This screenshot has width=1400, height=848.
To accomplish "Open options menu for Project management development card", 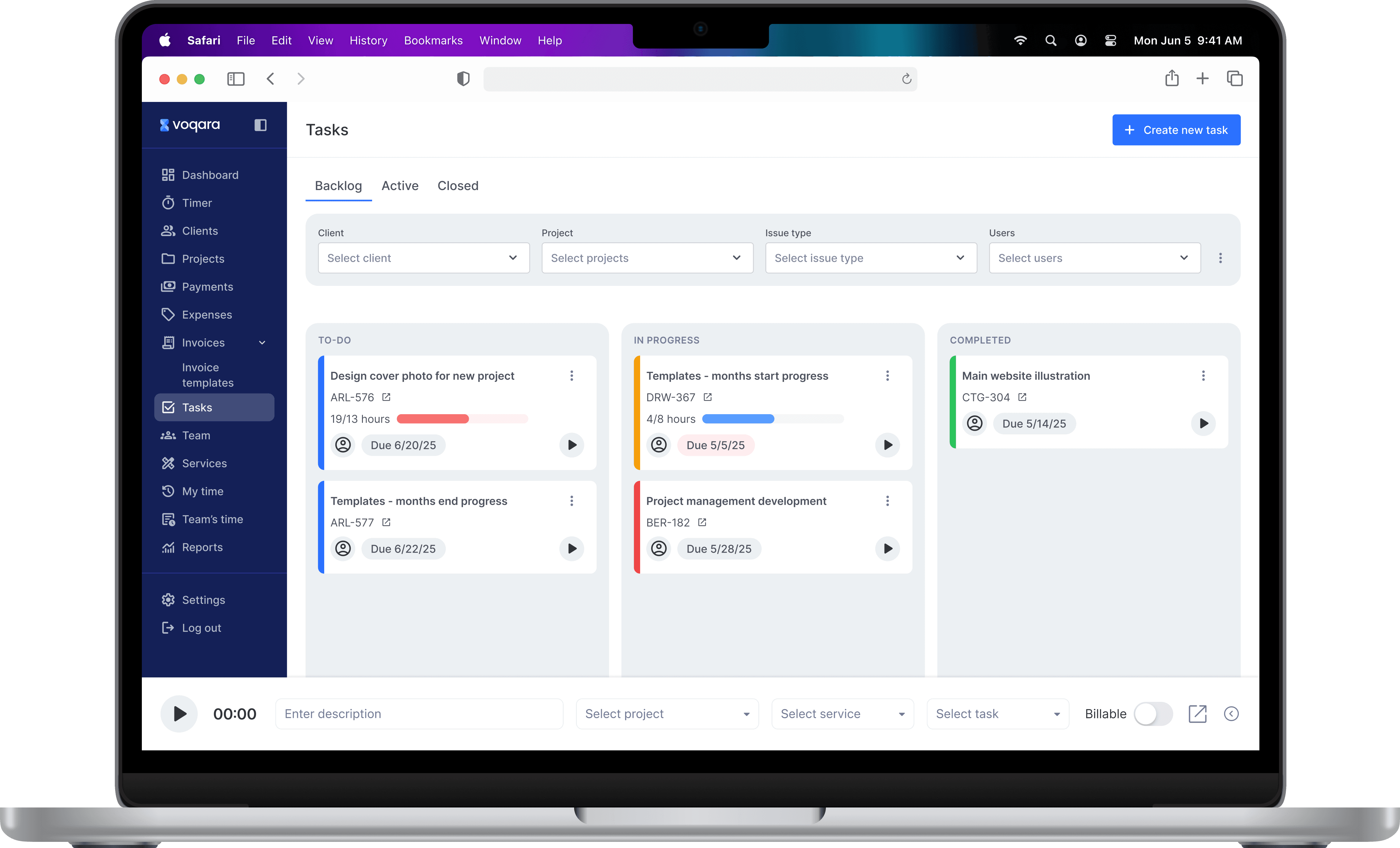I will click(887, 501).
